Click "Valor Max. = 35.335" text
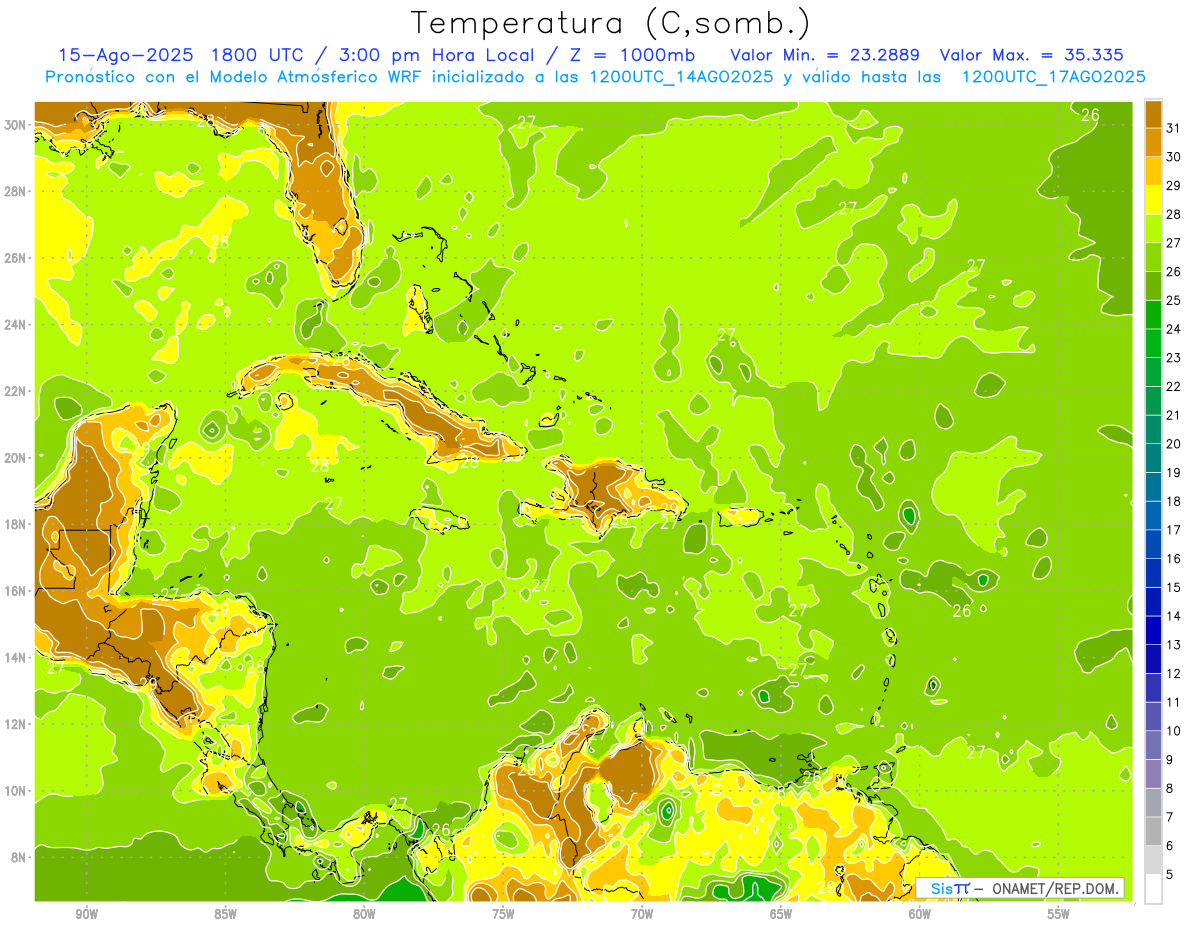Viewport: 1200px width, 927px height. tap(1032, 55)
